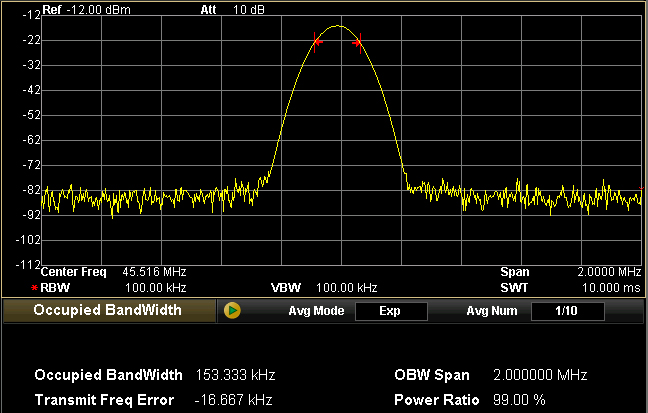Click the -82 axis label
This screenshot has height=413, width=648.
[31, 190]
